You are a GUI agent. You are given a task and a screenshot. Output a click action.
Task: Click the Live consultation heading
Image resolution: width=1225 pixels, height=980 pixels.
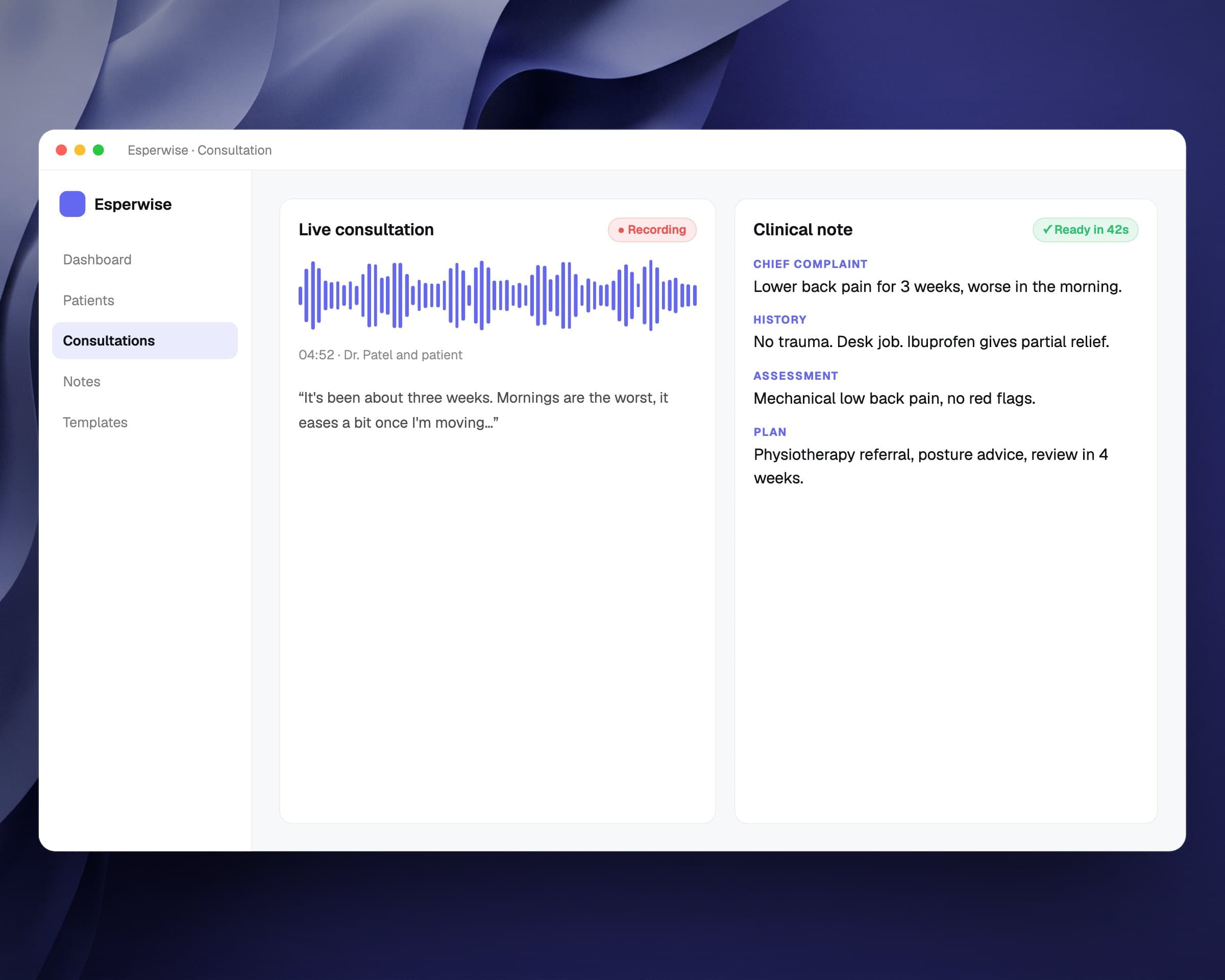(366, 230)
